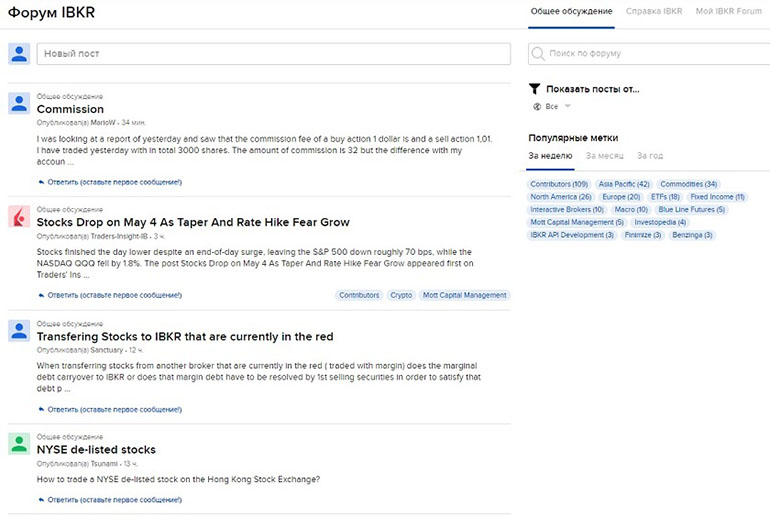Click Ответить under the Stocks Drop post
This screenshot has height=517, width=770.
coord(114,295)
